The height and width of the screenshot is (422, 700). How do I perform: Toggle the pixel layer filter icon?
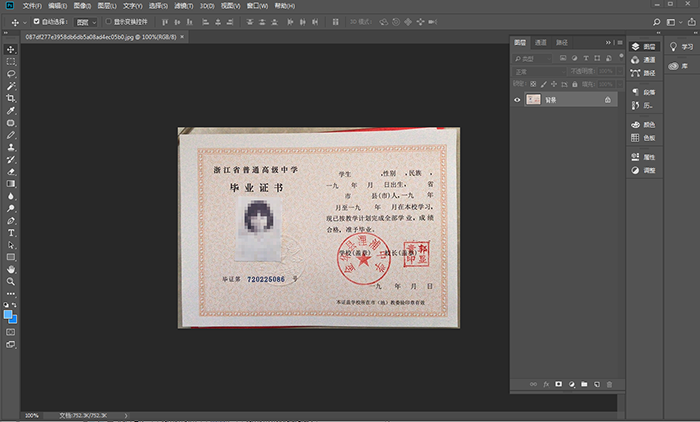click(x=562, y=58)
